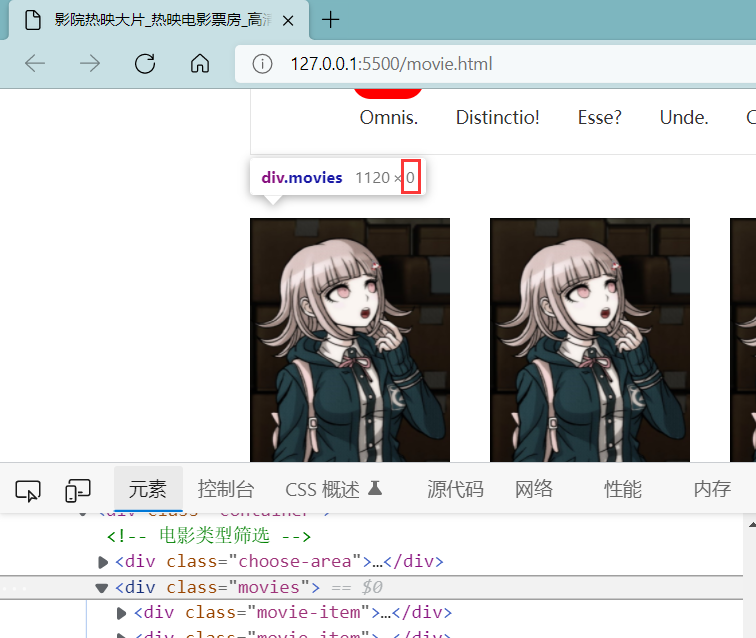This screenshot has width=756, height=638.
Task: Select the Unde. category link
Action: [x=684, y=117]
